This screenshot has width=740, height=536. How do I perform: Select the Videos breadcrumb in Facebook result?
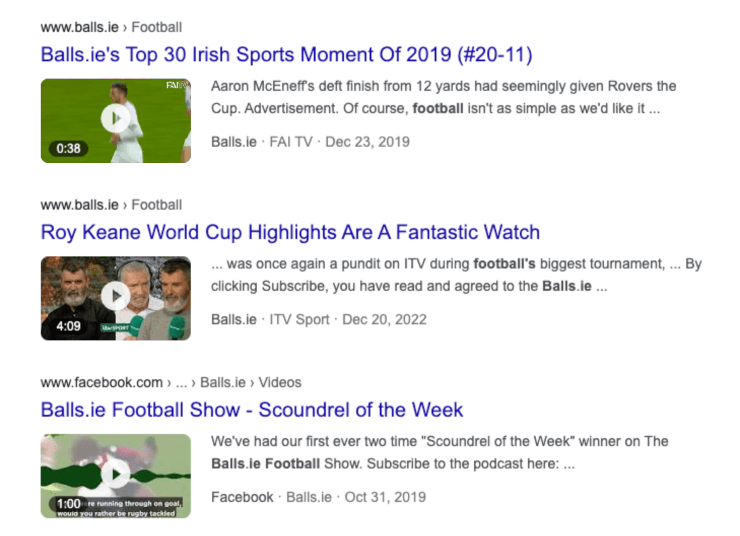coord(280,382)
